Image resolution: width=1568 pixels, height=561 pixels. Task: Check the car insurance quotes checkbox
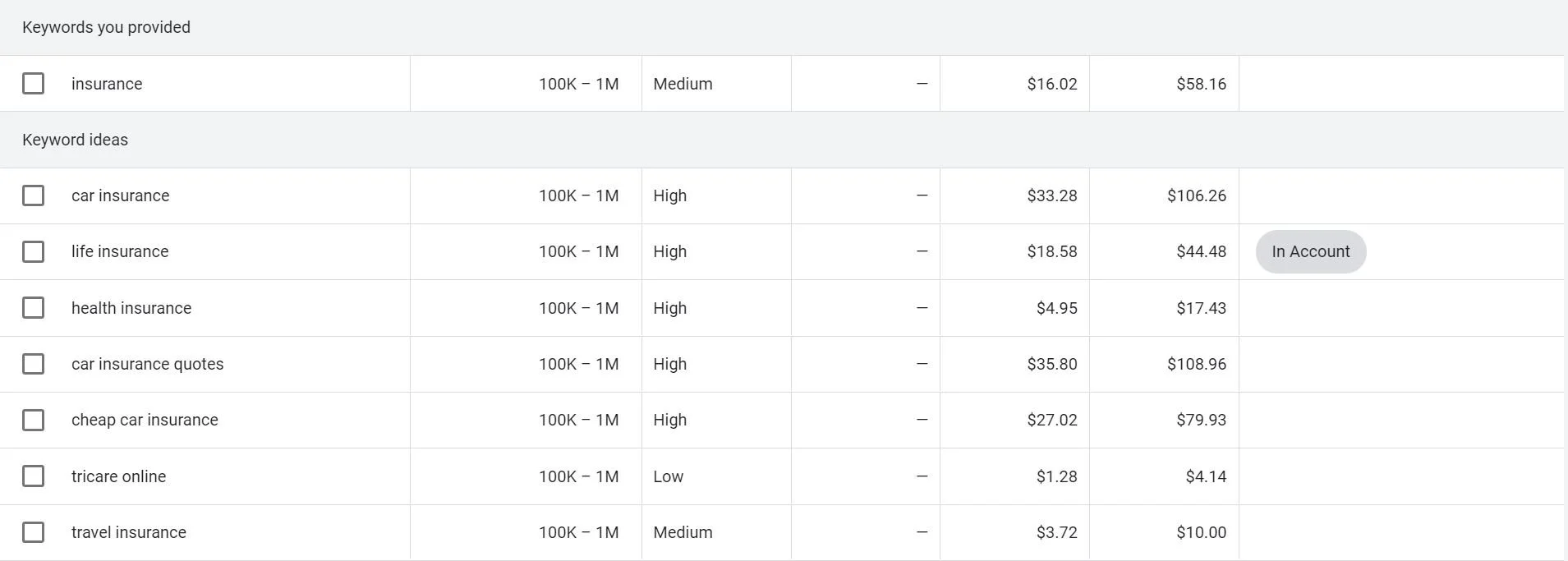coord(33,364)
